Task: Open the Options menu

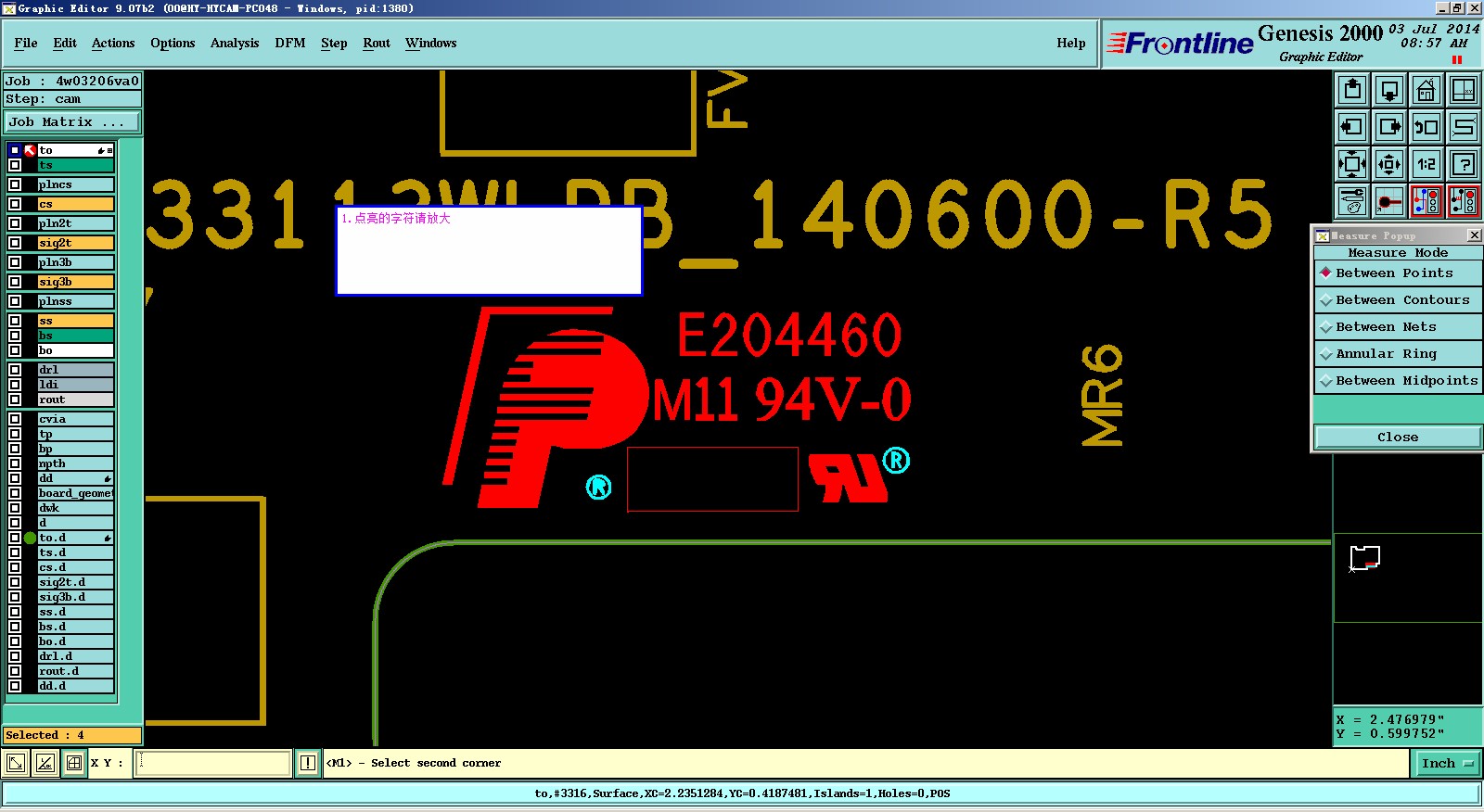Action: tap(173, 44)
